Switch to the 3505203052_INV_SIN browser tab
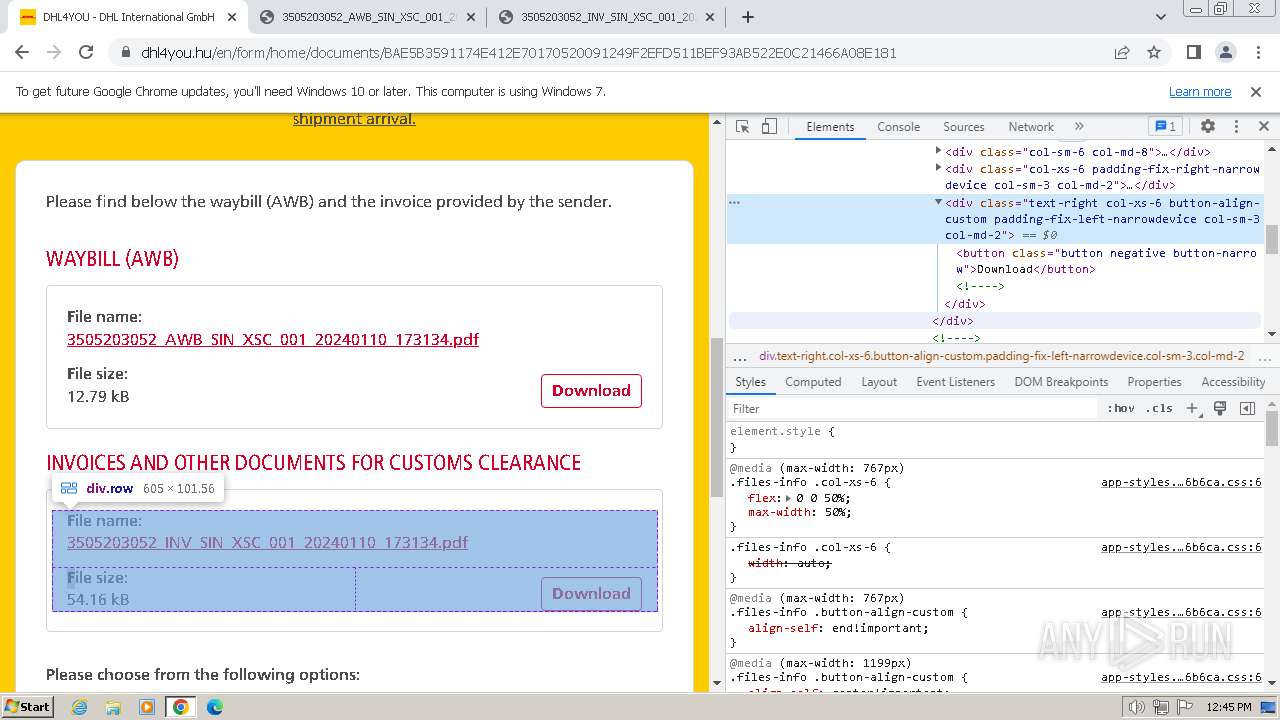This screenshot has height=720, width=1280. click(x=607, y=17)
